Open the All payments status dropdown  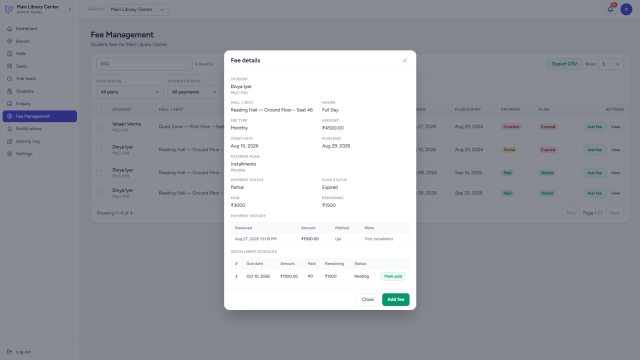click(194, 92)
